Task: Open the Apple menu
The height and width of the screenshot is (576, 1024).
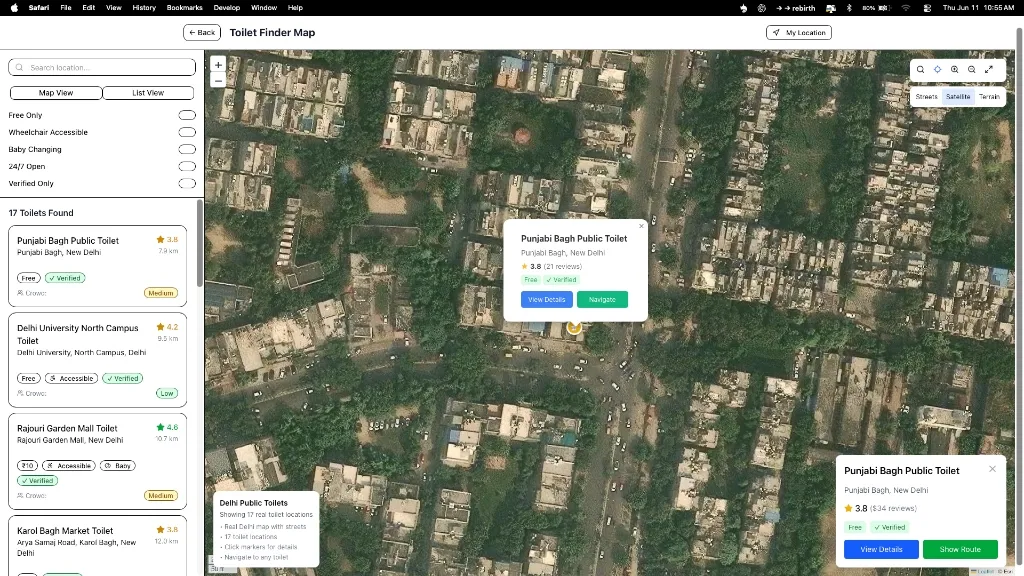Action: tap(14, 8)
